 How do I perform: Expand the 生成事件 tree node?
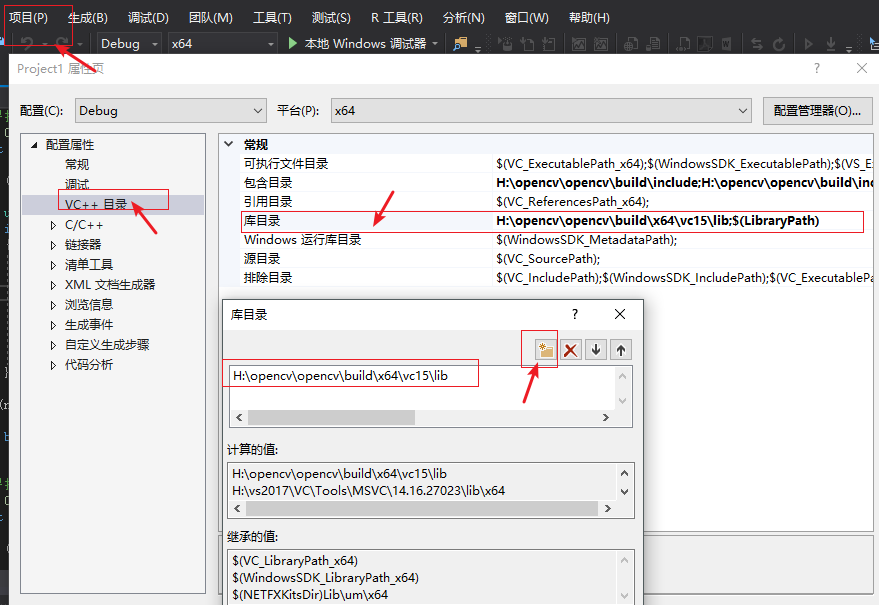coord(53,325)
